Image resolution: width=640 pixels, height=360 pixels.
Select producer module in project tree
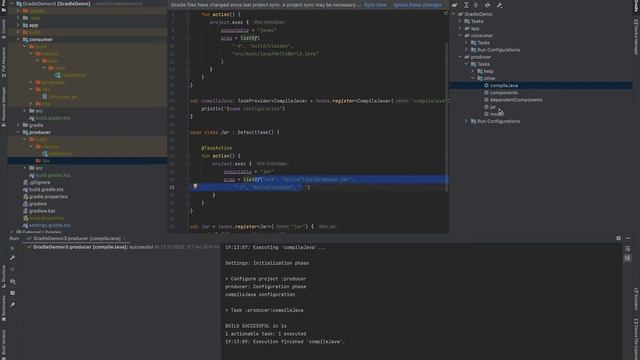[x=40, y=132]
